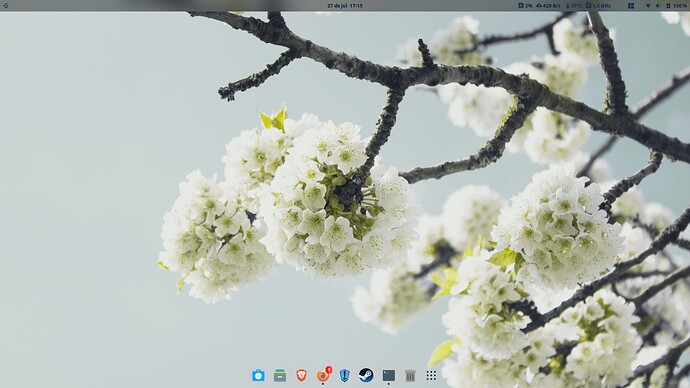Image resolution: width=690 pixels, height=388 pixels.
Task: Click the network speed indicator
Action: [548, 6]
